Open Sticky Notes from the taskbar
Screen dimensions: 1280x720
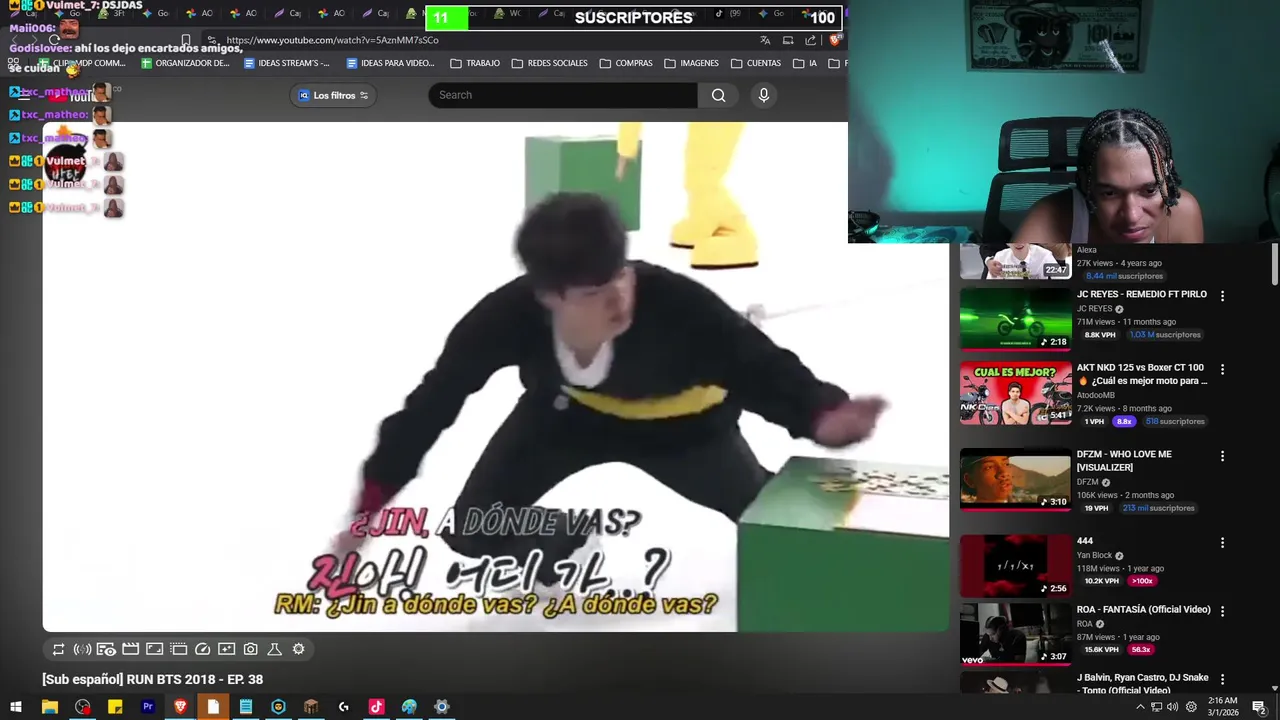(x=115, y=707)
